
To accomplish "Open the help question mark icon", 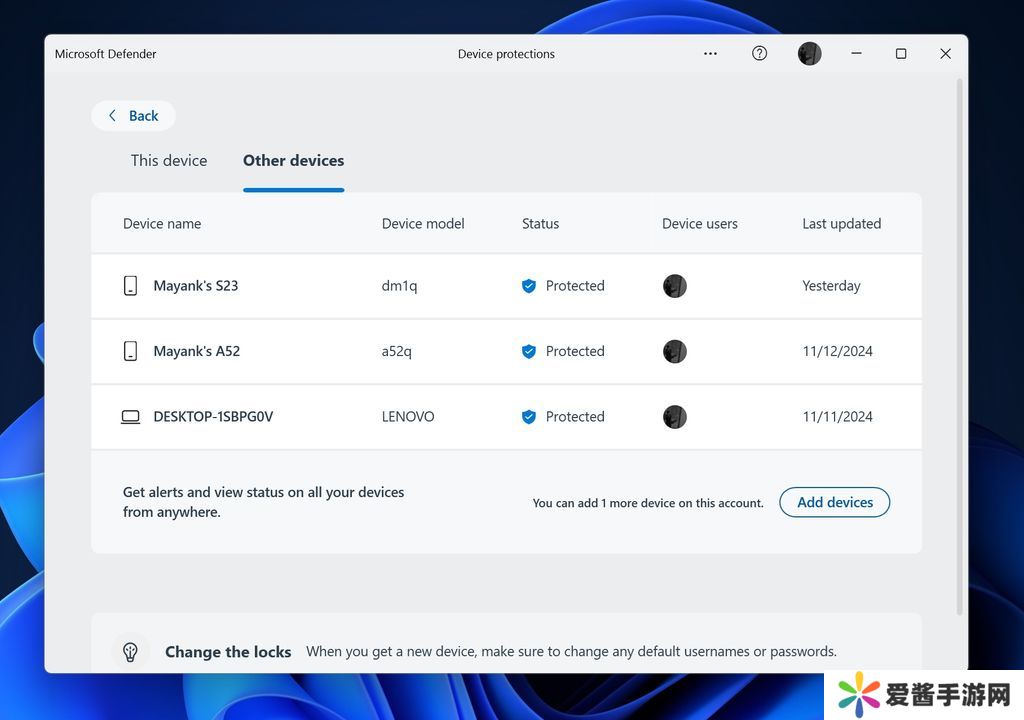I will click(x=759, y=54).
